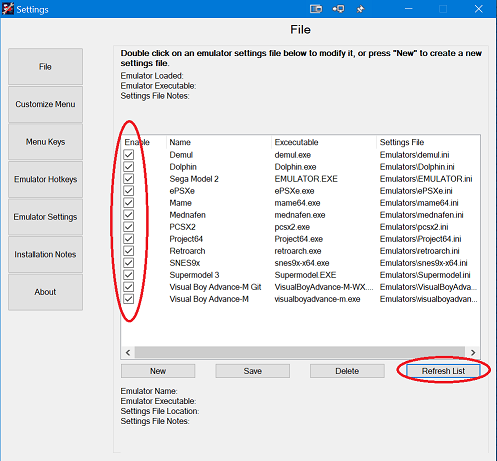This screenshot has width=497, height=461.
Task: Open the Customize Menu page
Action: pyautogui.click(x=45, y=104)
